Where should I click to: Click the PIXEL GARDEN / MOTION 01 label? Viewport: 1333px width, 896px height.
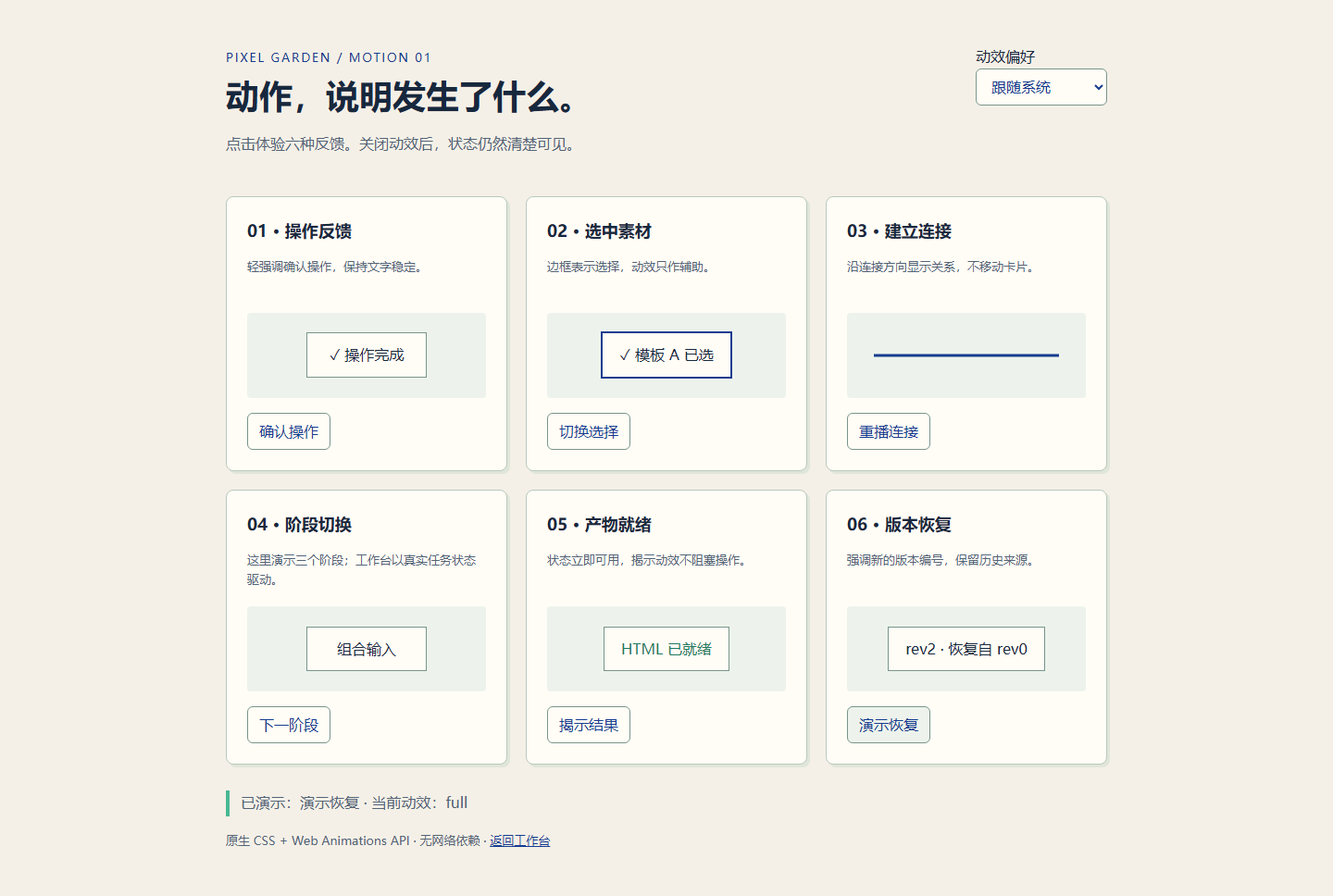click(329, 57)
